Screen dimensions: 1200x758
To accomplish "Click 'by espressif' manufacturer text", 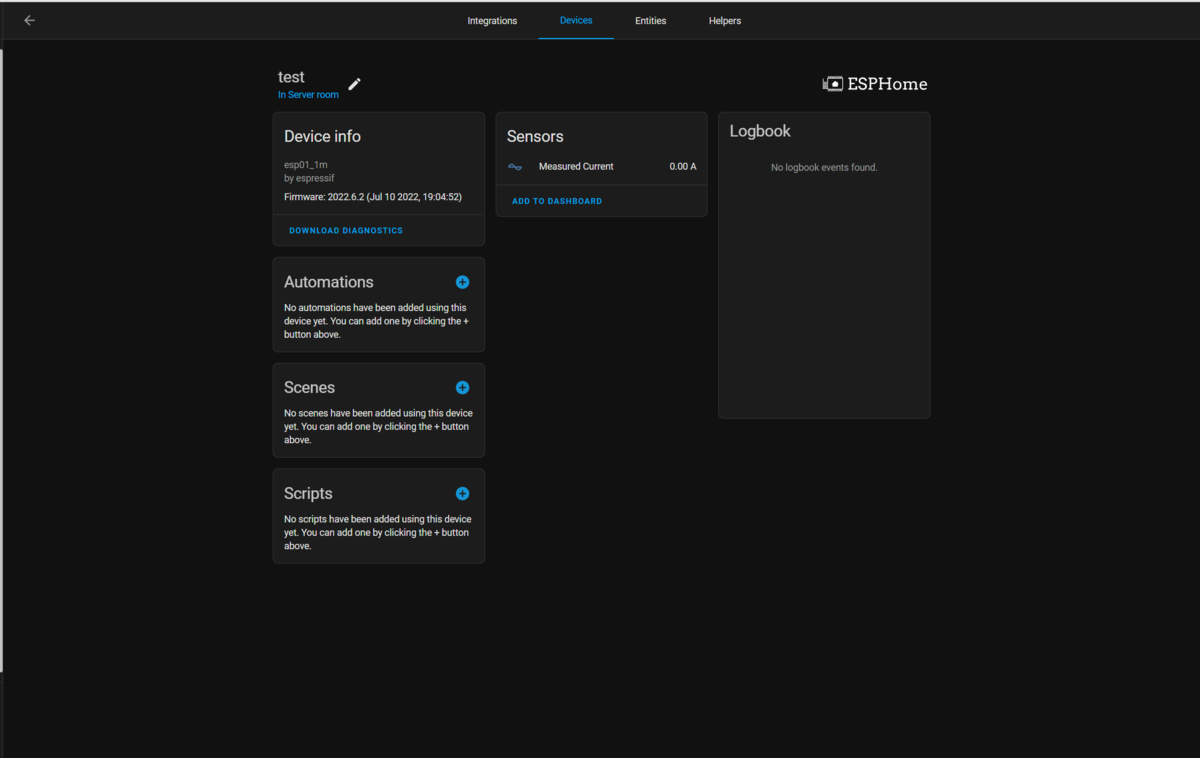I will 309,178.
